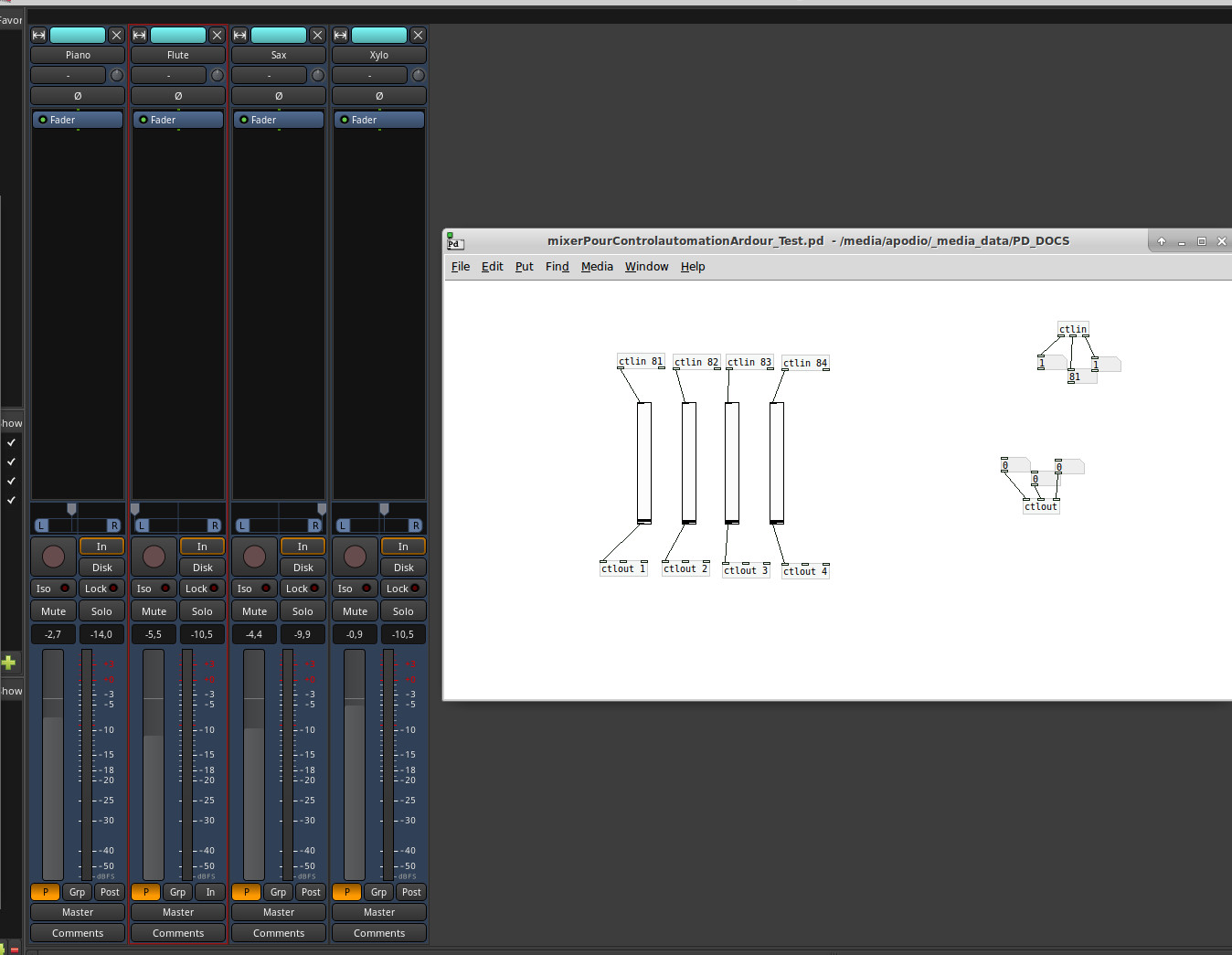Click the Xylo trim knob
This screenshot has height=955, width=1232.
[x=419, y=76]
